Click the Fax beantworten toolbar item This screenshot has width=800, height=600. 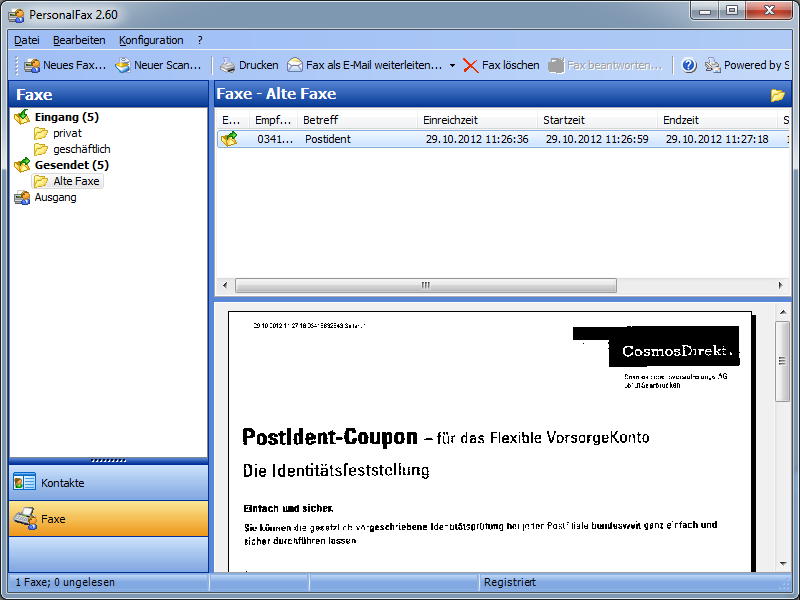pyautogui.click(x=606, y=65)
